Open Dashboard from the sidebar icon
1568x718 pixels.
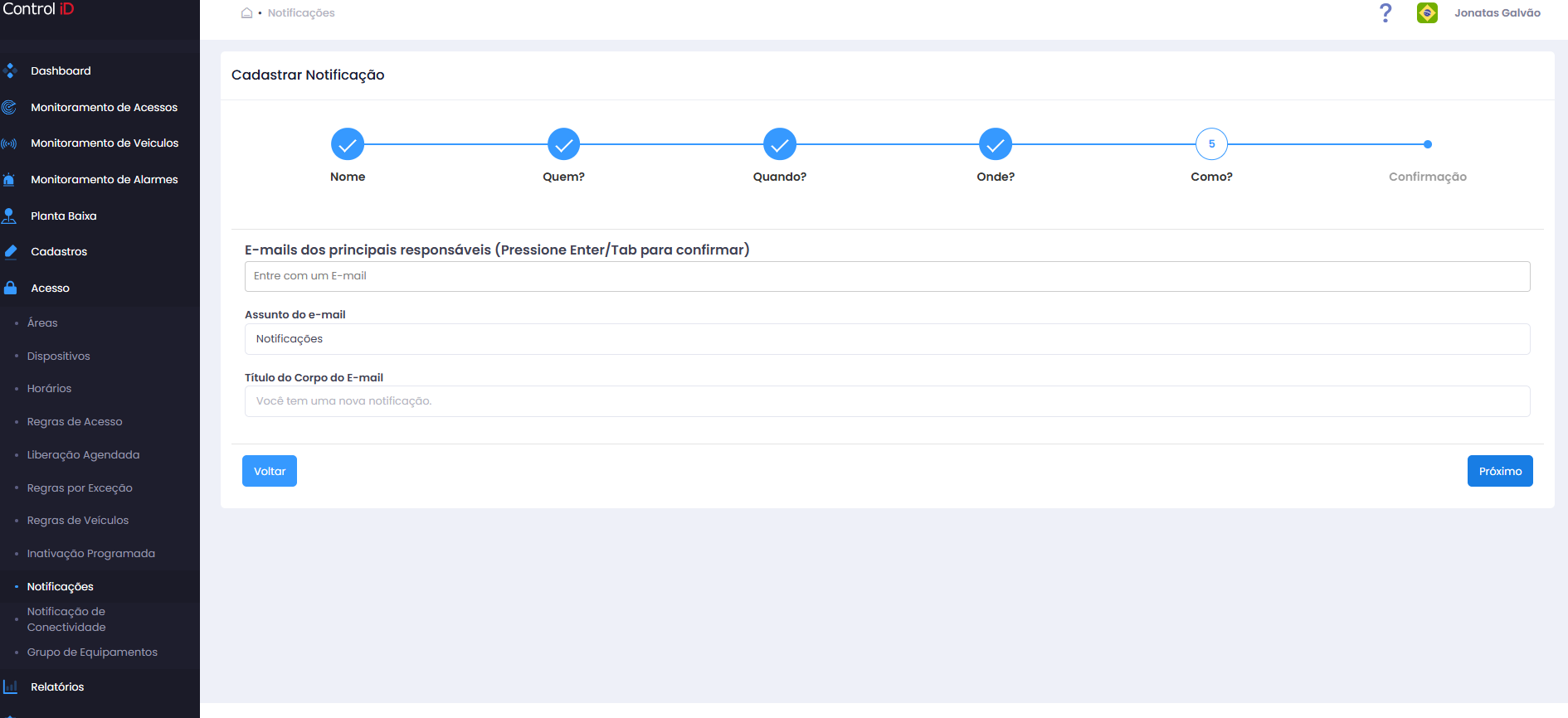click(x=10, y=70)
